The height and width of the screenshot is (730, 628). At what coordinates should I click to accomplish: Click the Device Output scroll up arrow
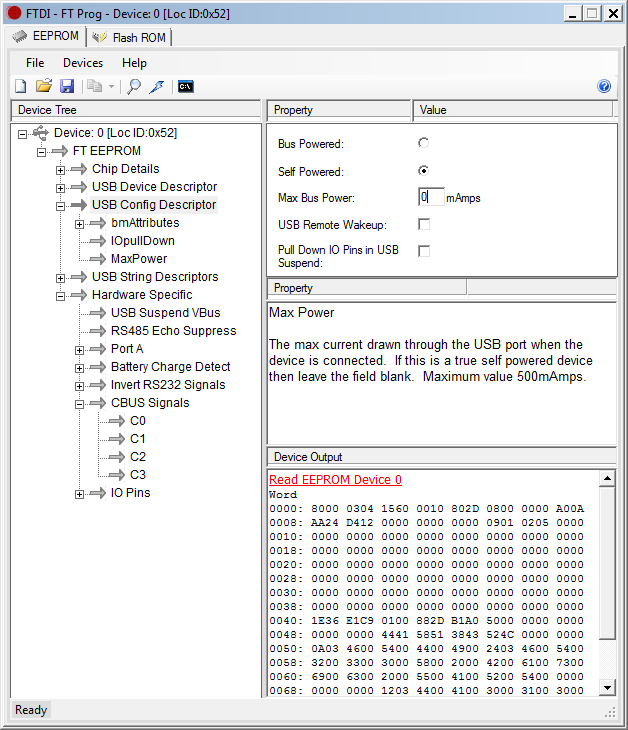pyautogui.click(x=607, y=478)
